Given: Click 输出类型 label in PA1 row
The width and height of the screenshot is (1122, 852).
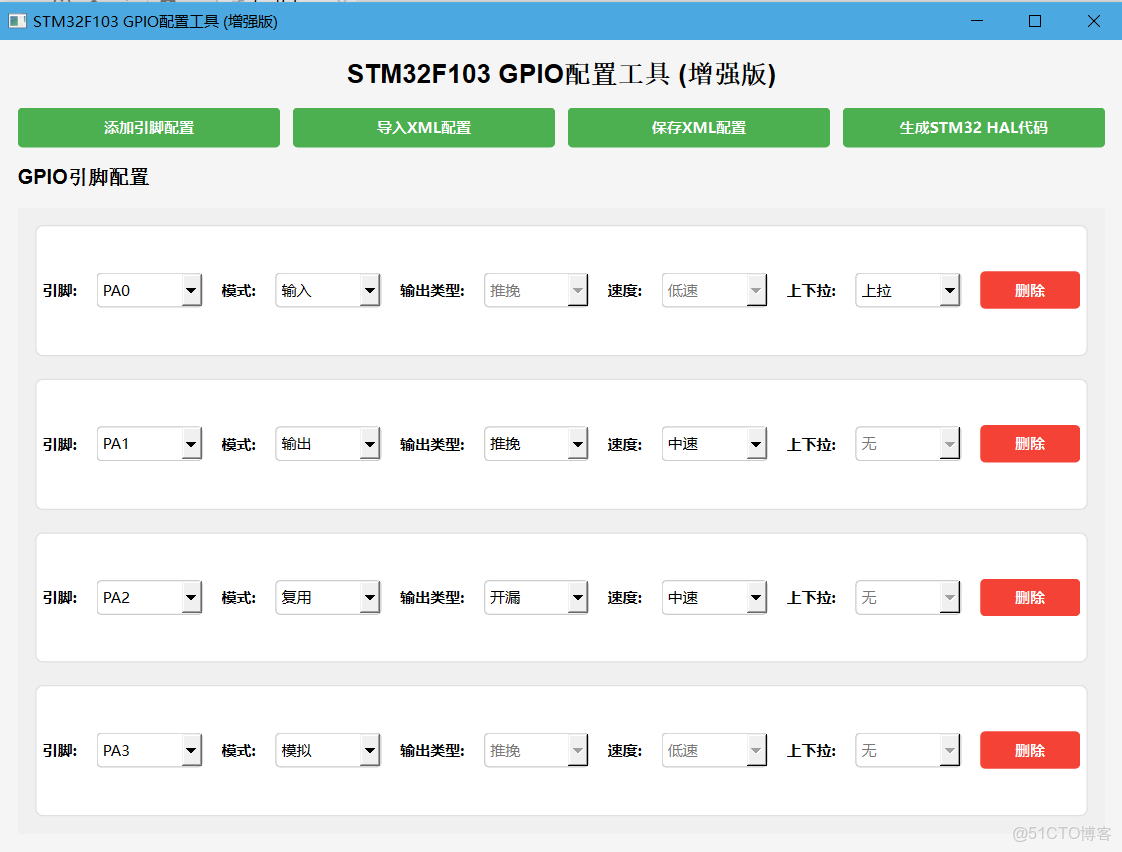Looking at the screenshot, I should point(432,444).
